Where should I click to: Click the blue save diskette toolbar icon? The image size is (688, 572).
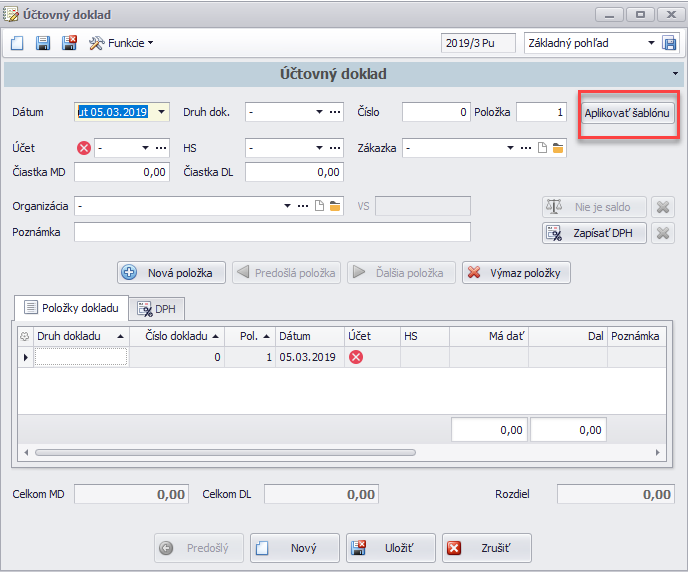(43, 43)
